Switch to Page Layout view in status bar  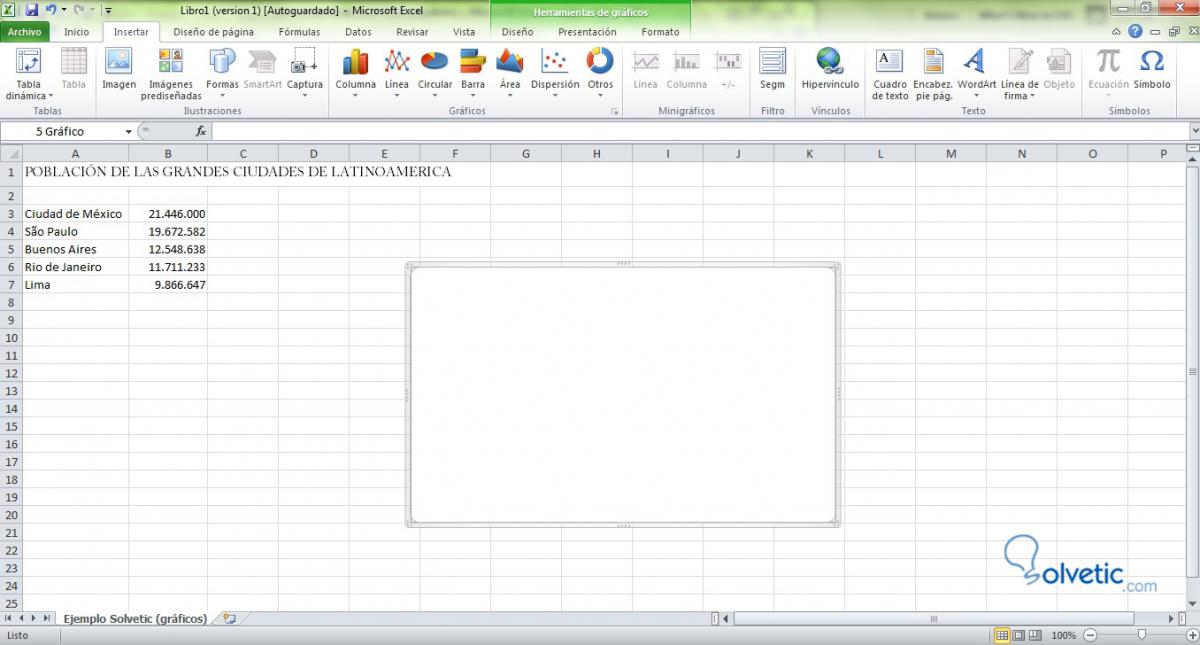1019,635
